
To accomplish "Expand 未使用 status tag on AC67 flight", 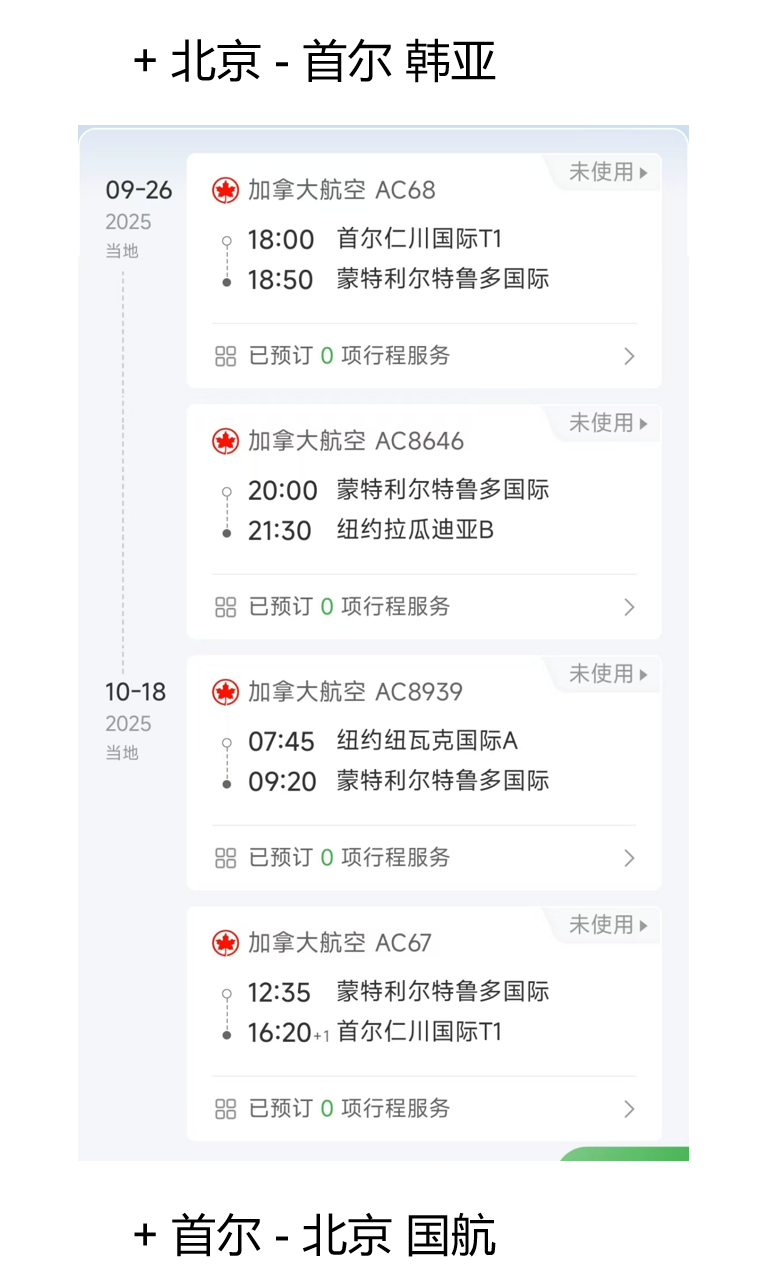I will [x=608, y=925].
